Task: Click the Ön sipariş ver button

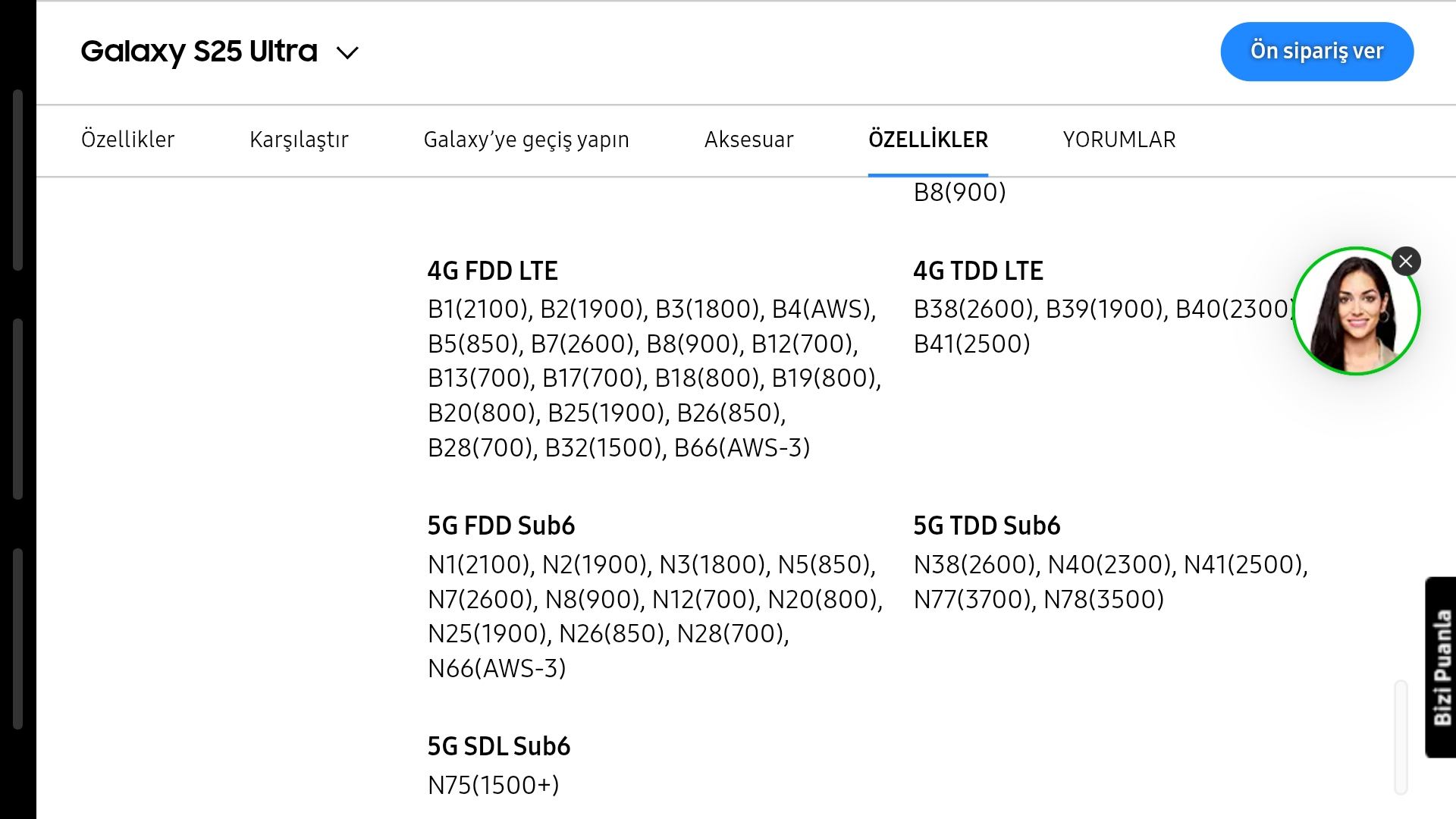Action: pos(1316,52)
